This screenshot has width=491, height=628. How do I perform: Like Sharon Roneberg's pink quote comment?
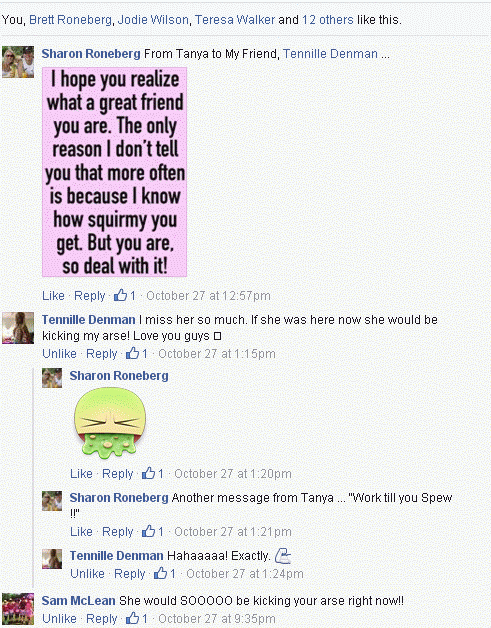pyautogui.click(x=53, y=296)
